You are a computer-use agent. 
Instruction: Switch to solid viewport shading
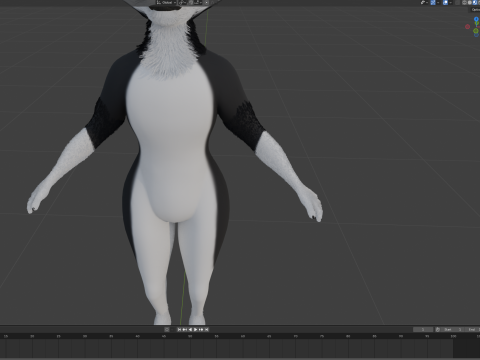(470, 2)
